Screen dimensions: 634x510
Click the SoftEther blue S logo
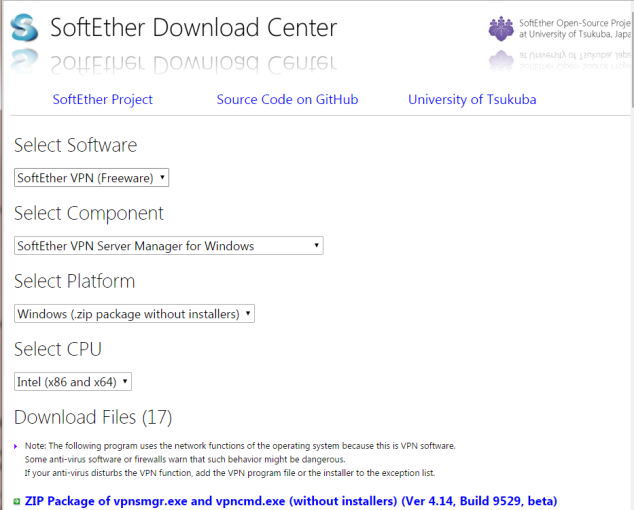[x=24, y=28]
